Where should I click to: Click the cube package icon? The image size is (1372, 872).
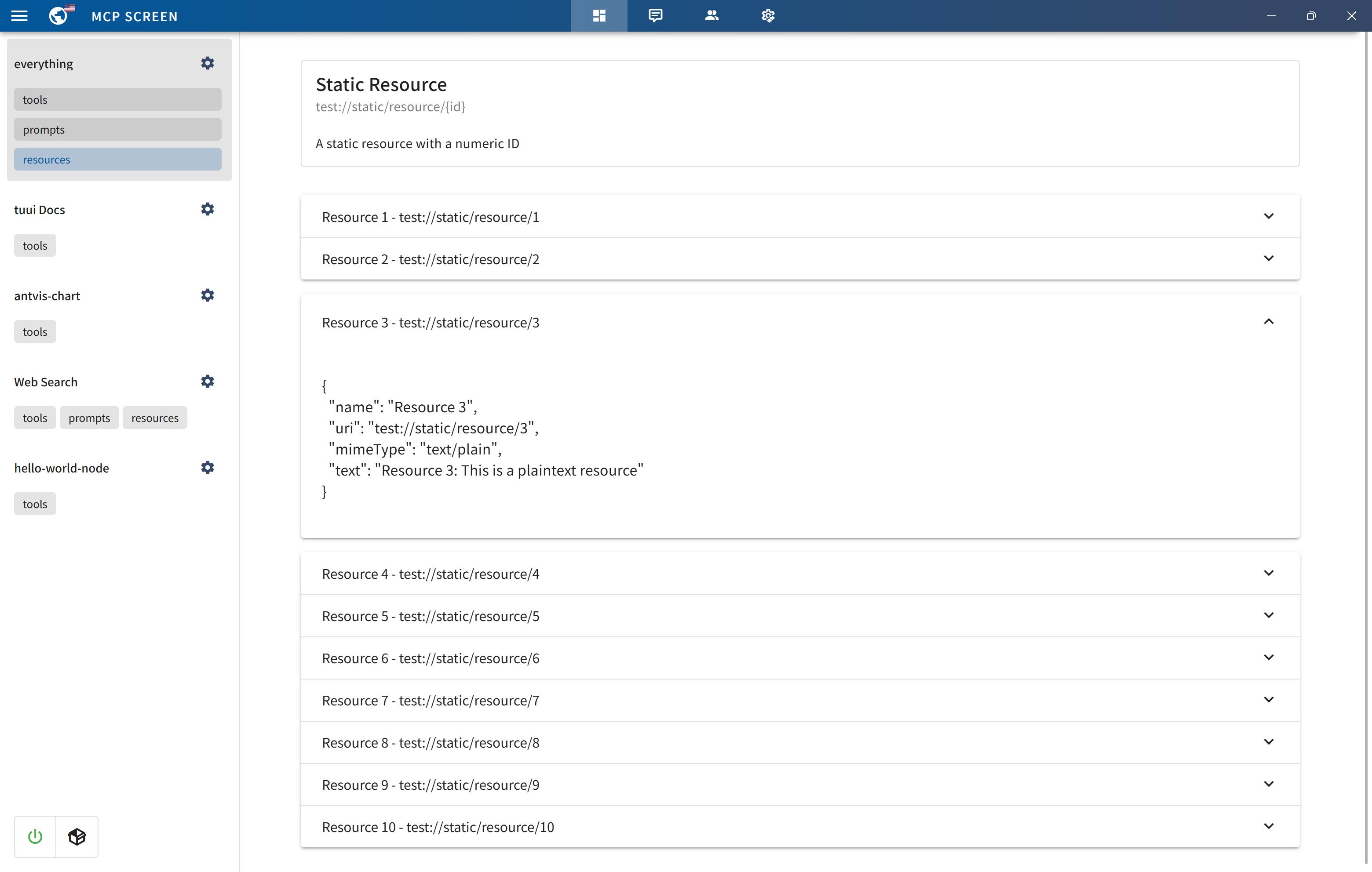click(x=77, y=836)
